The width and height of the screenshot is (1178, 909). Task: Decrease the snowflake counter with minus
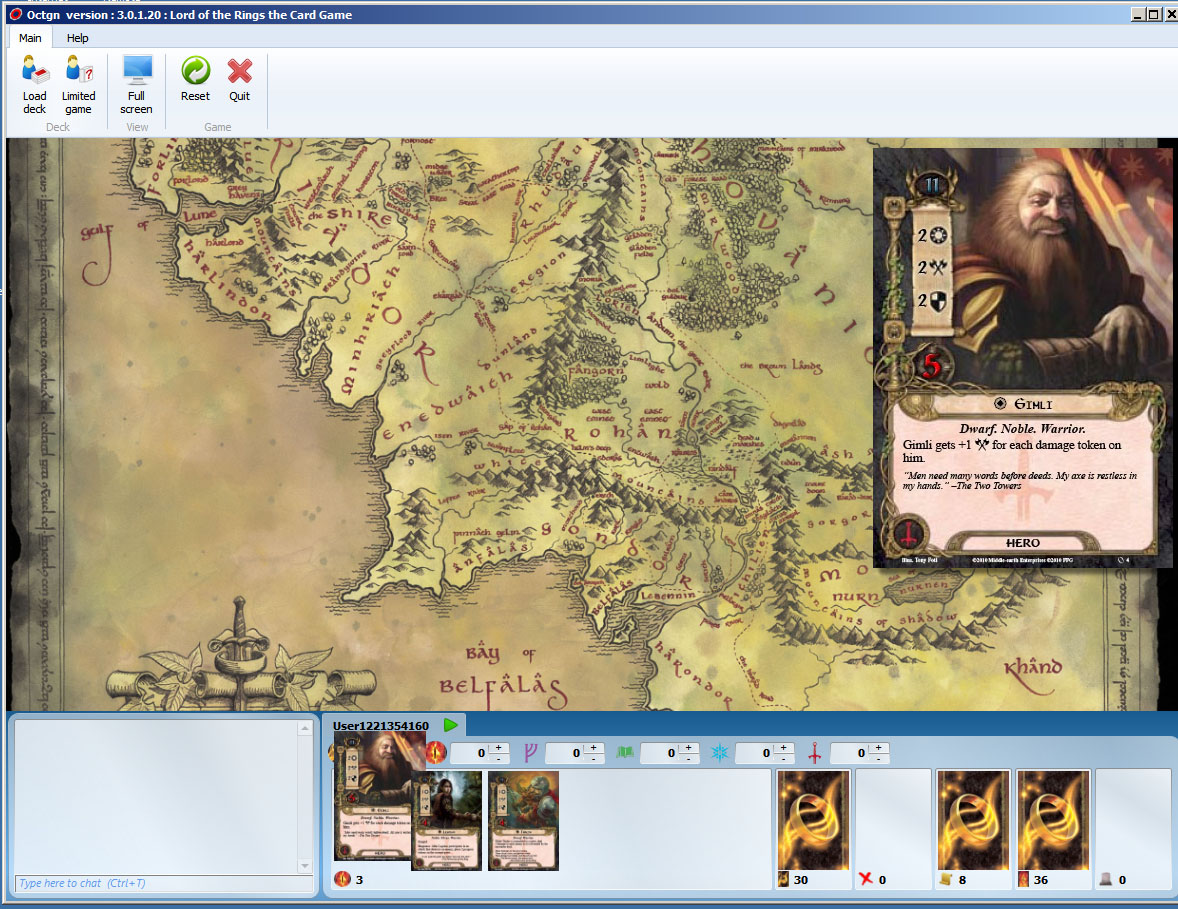pos(784,758)
